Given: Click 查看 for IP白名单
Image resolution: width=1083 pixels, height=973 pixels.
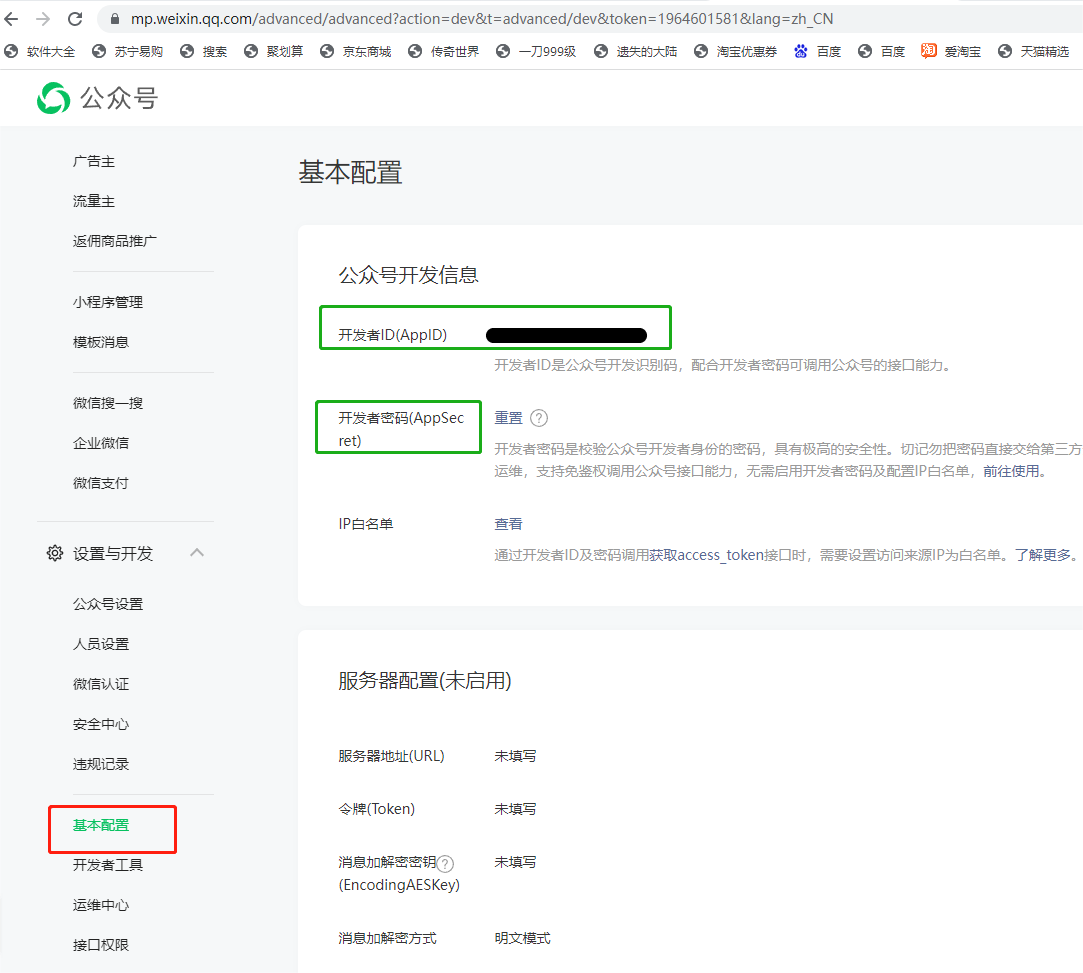Looking at the screenshot, I should pyautogui.click(x=508, y=524).
